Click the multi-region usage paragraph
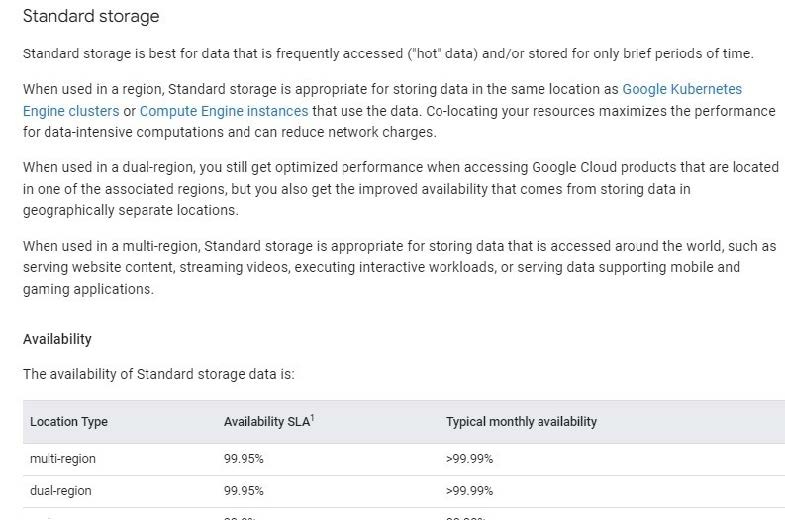The height and width of the screenshot is (520, 785). (x=400, y=267)
